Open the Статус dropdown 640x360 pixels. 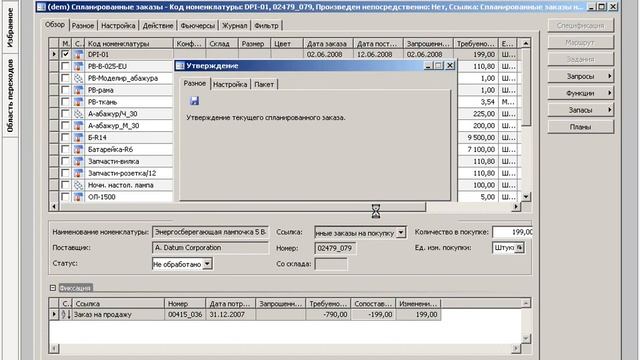click(207, 264)
